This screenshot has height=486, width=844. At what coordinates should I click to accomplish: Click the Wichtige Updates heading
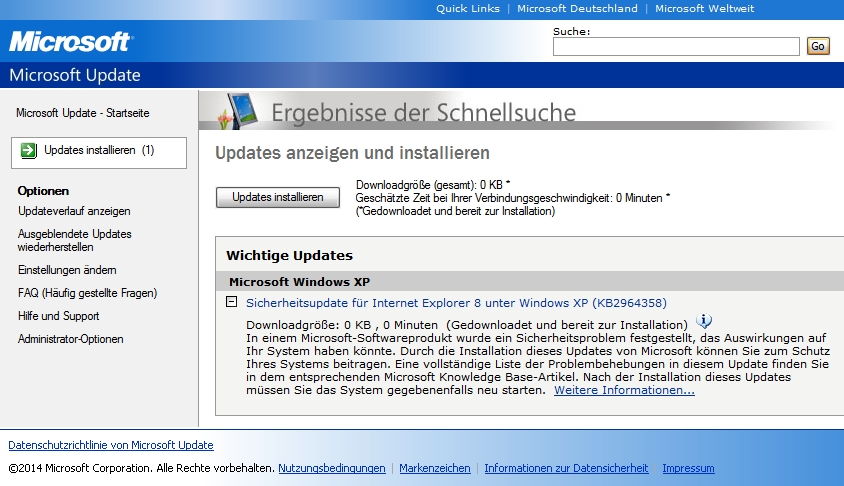pyautogui.click(x=290, y=256)
